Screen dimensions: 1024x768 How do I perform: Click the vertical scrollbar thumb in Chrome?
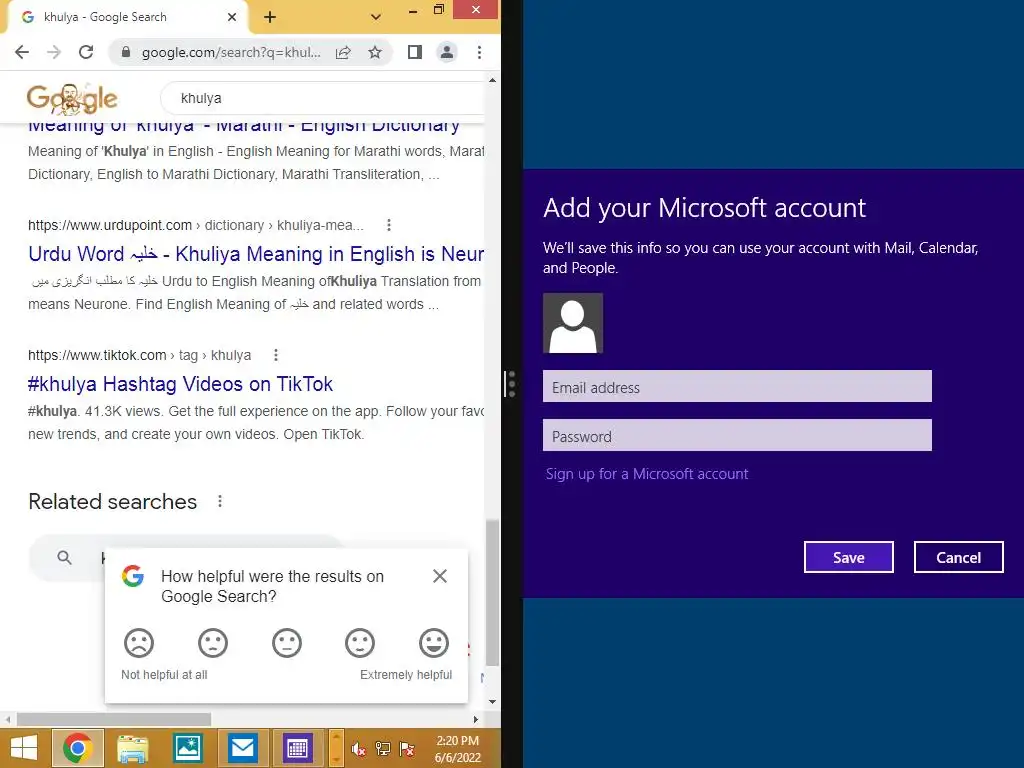492,592
